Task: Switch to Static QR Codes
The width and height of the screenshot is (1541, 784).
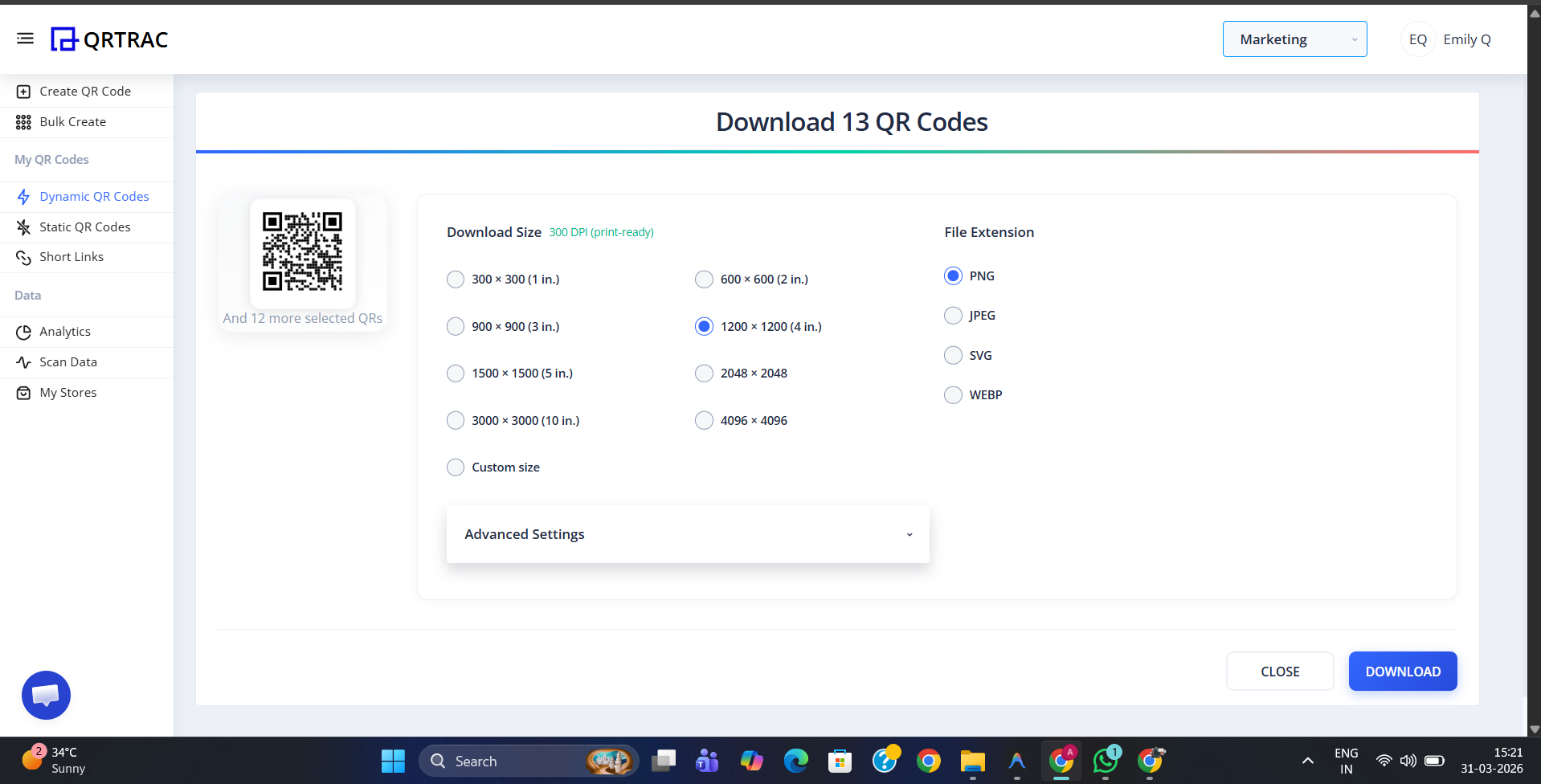Action: [84, 227]
